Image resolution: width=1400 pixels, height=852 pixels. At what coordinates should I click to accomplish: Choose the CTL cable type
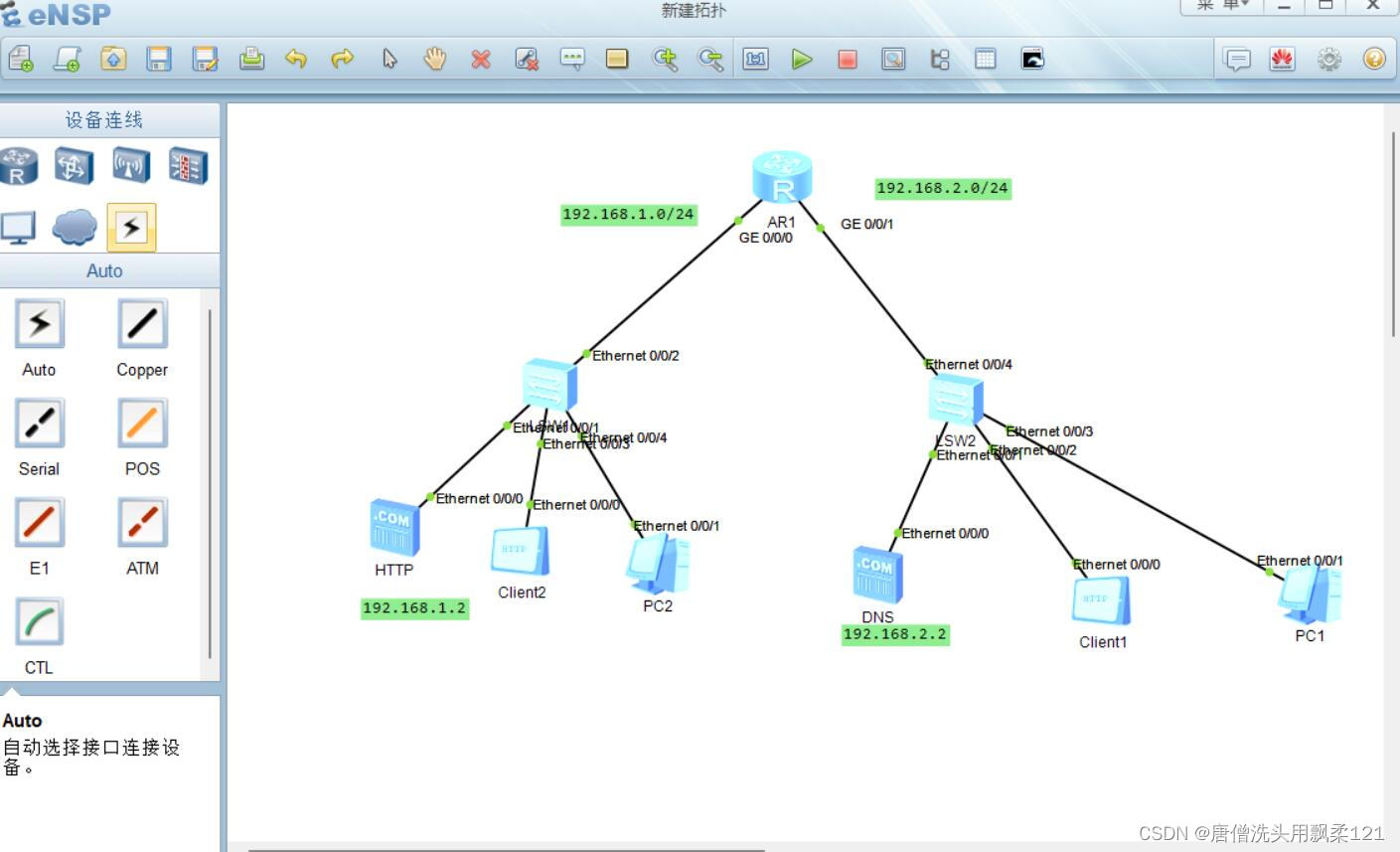click(x=40, y=622)
